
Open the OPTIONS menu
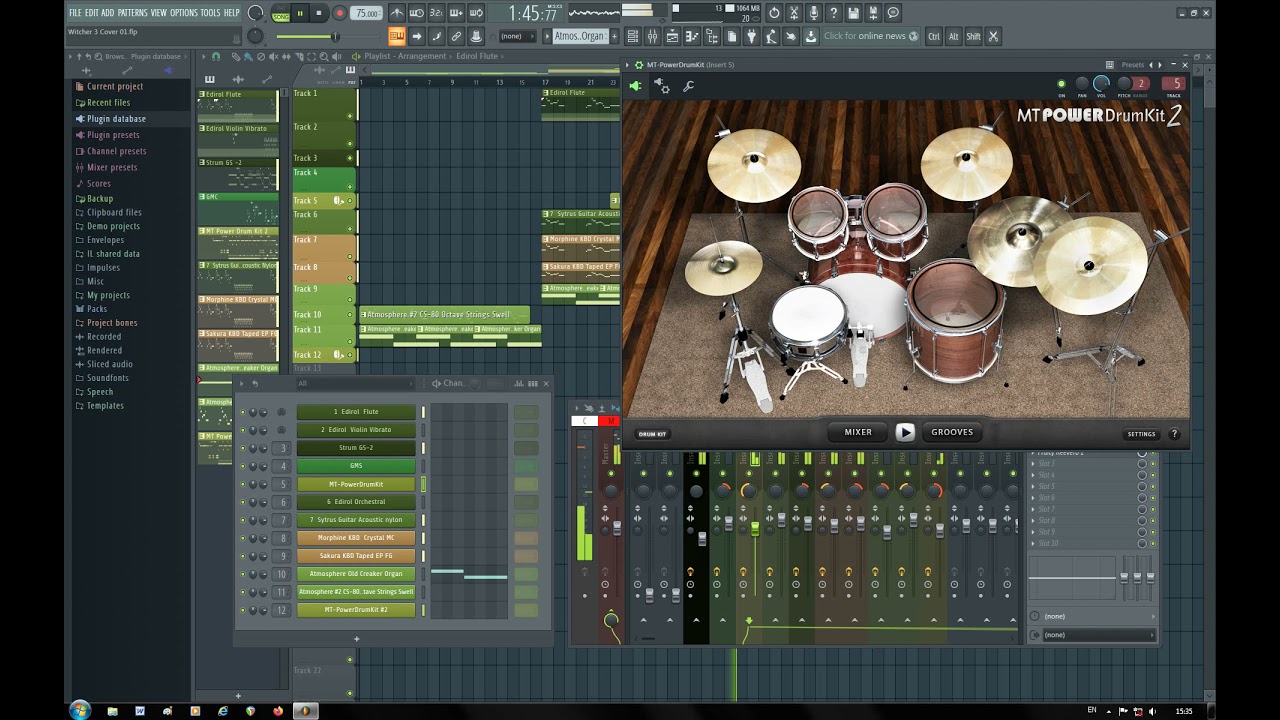[184, 13]
